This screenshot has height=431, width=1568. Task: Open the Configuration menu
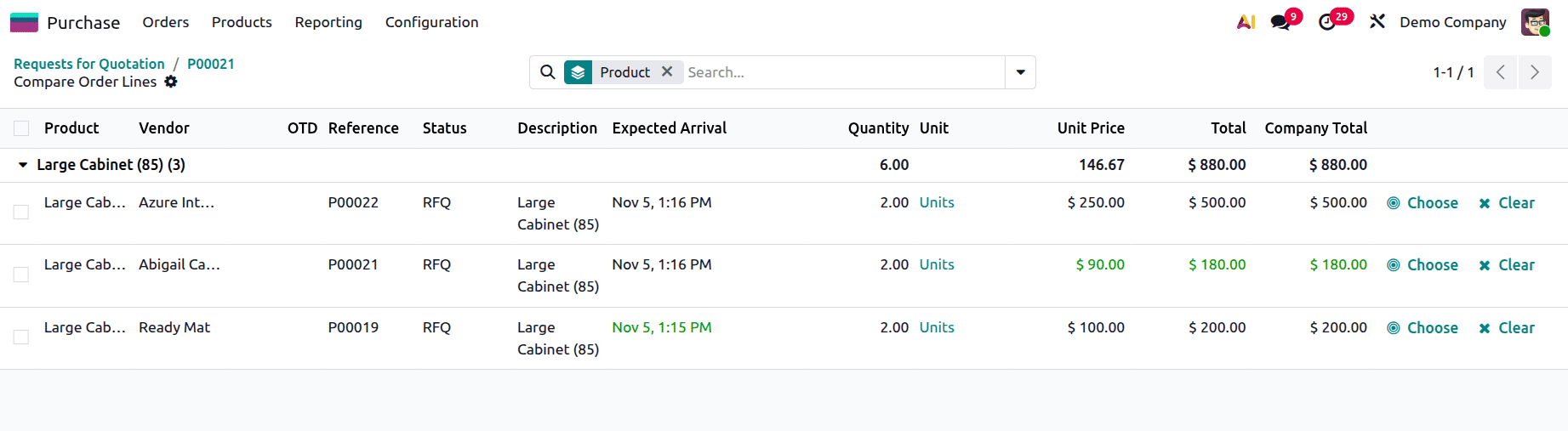tap(431, 22)
